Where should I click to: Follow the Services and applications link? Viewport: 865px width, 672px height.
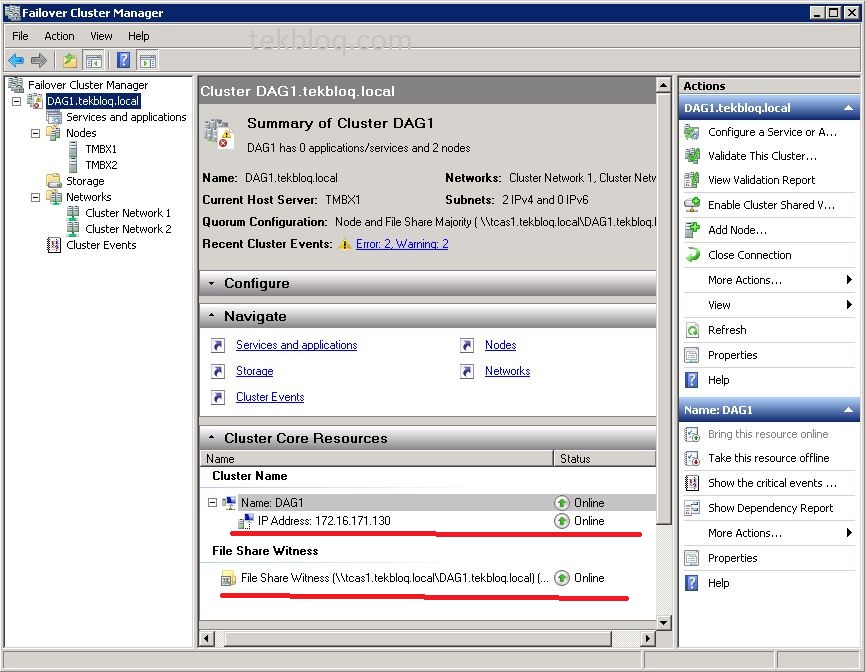296,345
